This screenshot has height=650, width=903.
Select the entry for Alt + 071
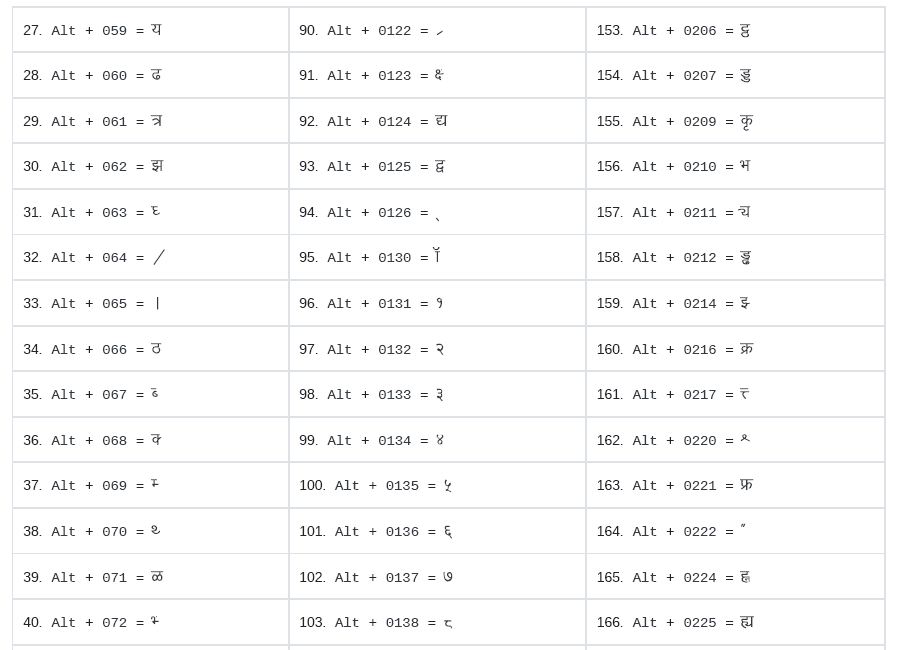150,577
